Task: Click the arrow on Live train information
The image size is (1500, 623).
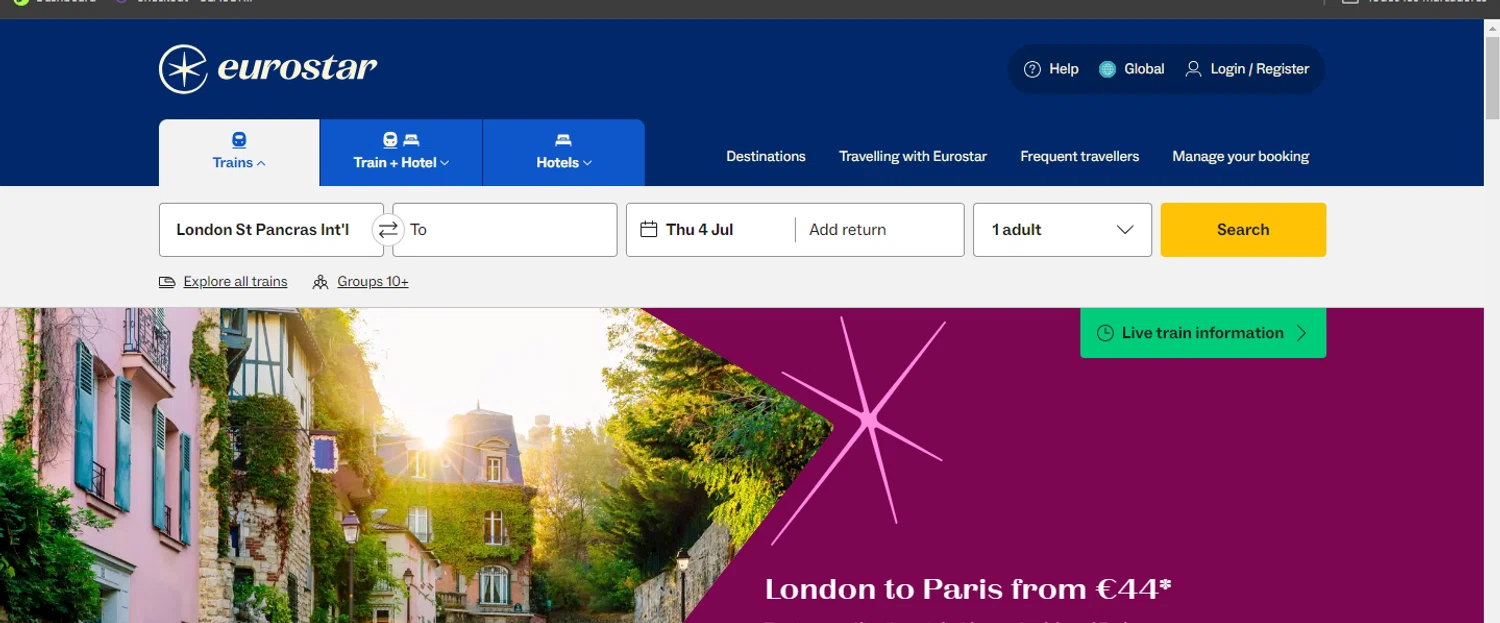Action: tap(1301, 333)
